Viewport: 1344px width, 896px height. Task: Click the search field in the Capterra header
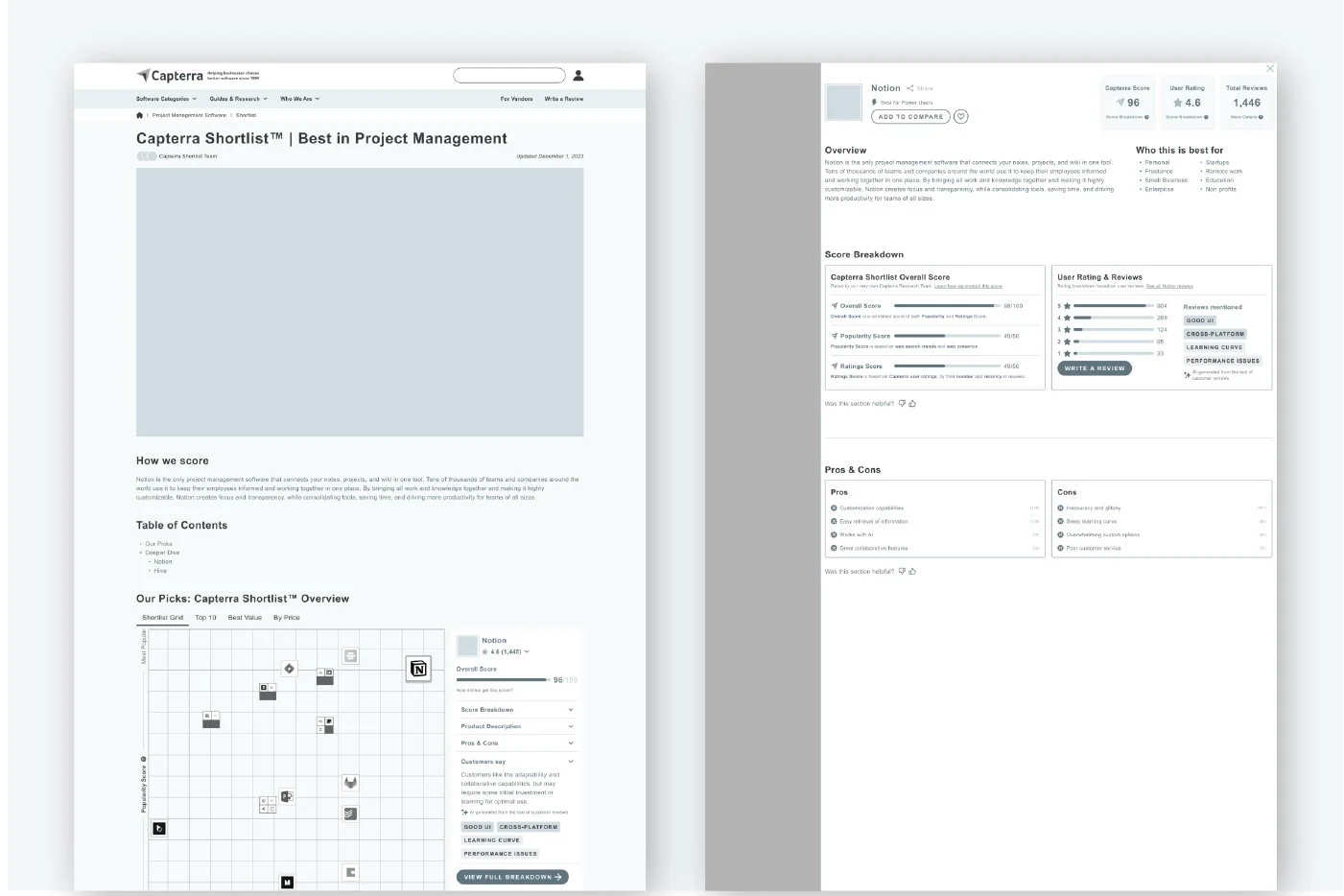509,75
